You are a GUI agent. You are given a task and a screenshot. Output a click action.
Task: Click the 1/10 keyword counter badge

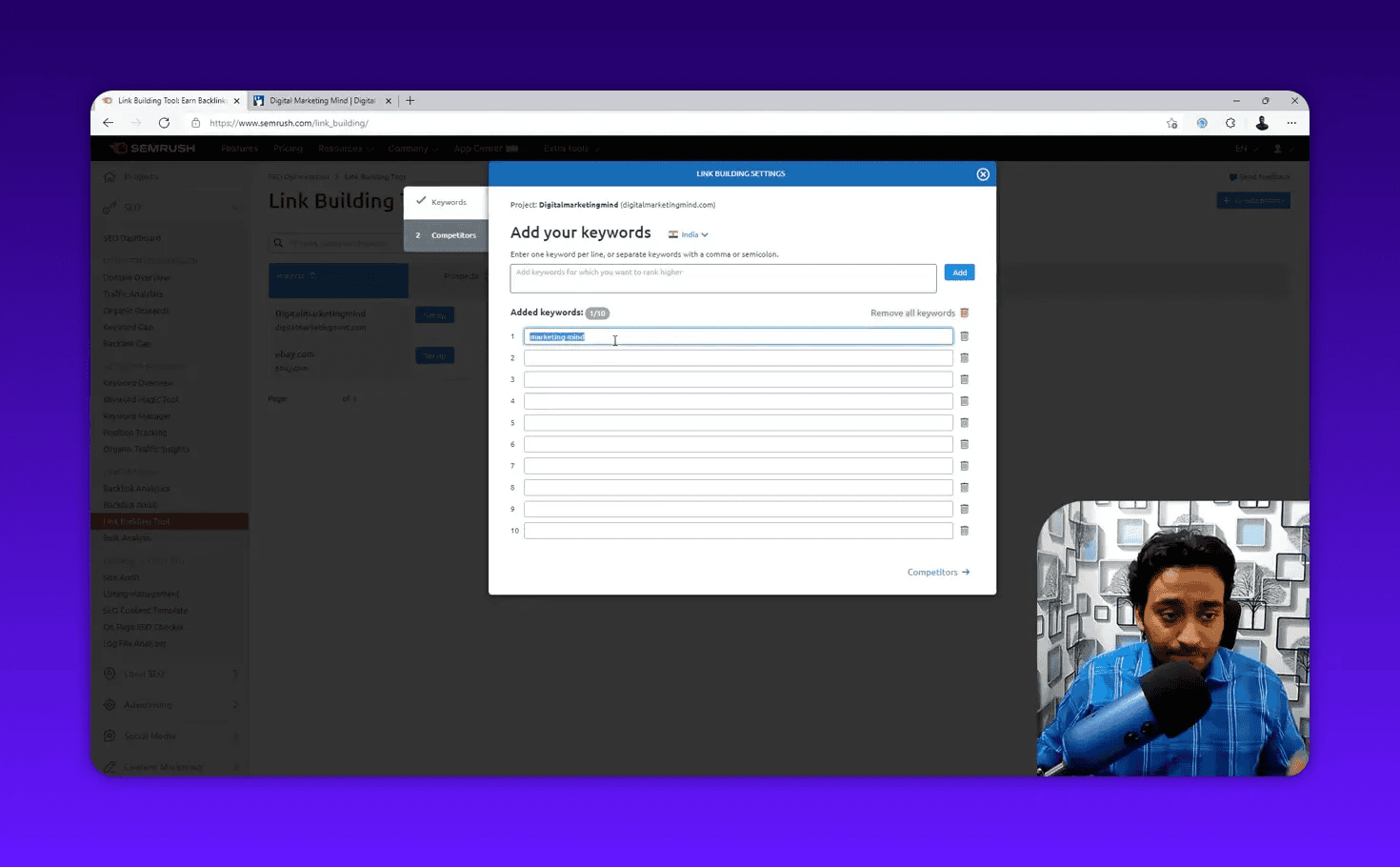(x=597, y=313)
